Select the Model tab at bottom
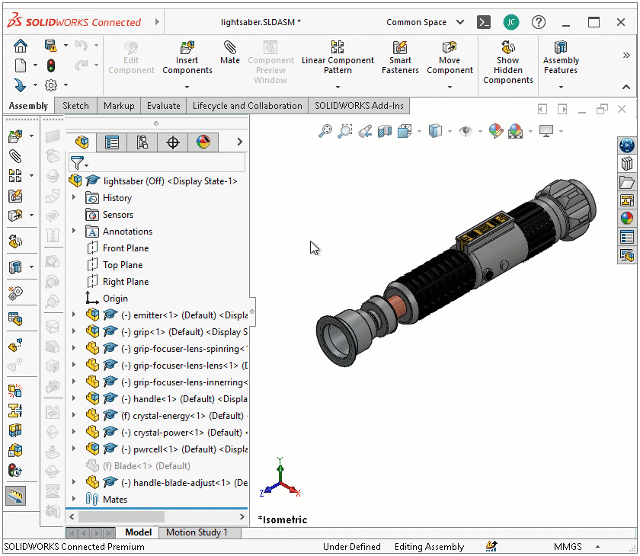The width and height of the screenshot is (640, 556). (138, 532)
